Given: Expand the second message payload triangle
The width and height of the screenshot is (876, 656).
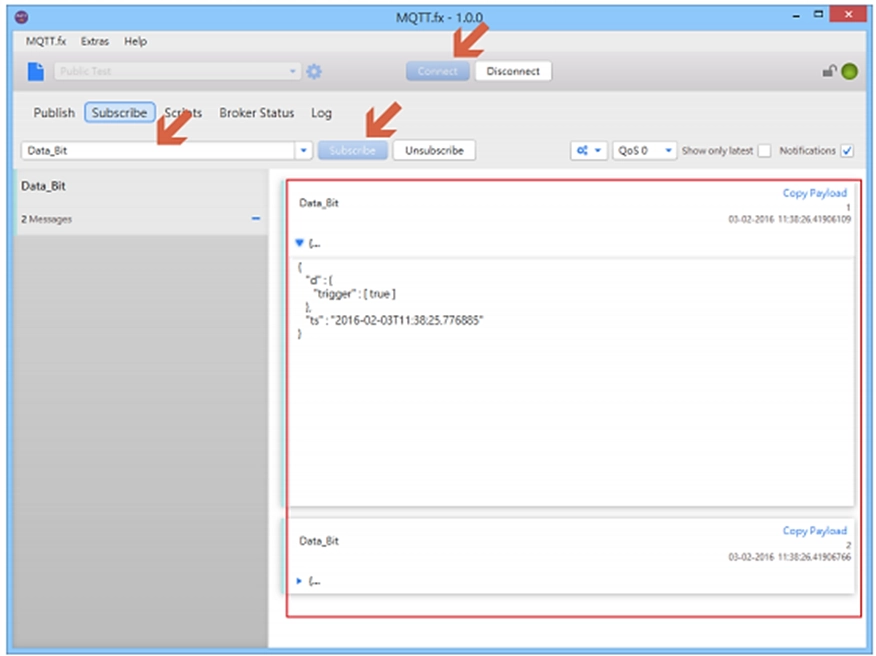Looking at the screenshot, I should (299, 581).
